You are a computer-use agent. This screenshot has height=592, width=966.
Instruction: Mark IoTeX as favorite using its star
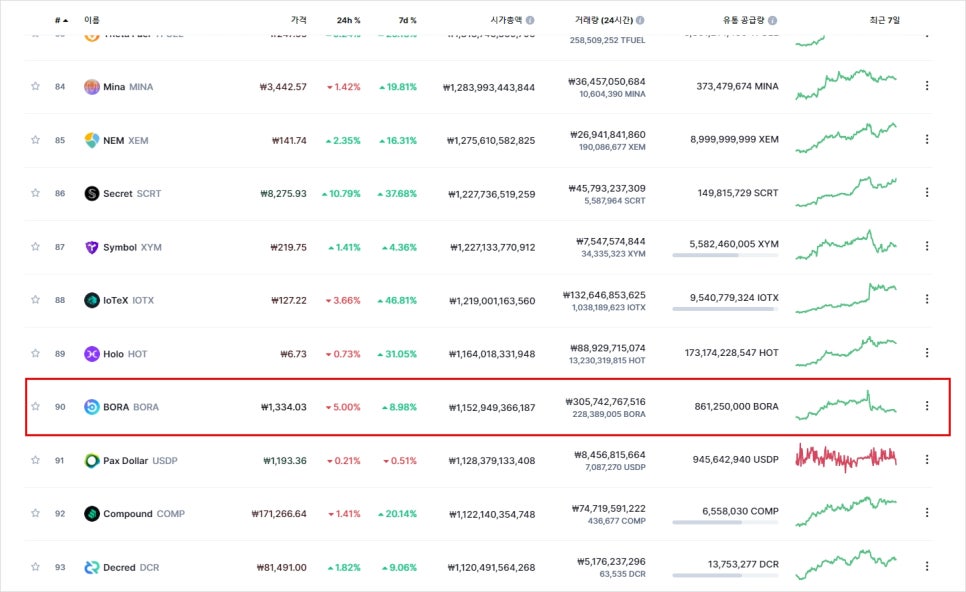point(35,300)
